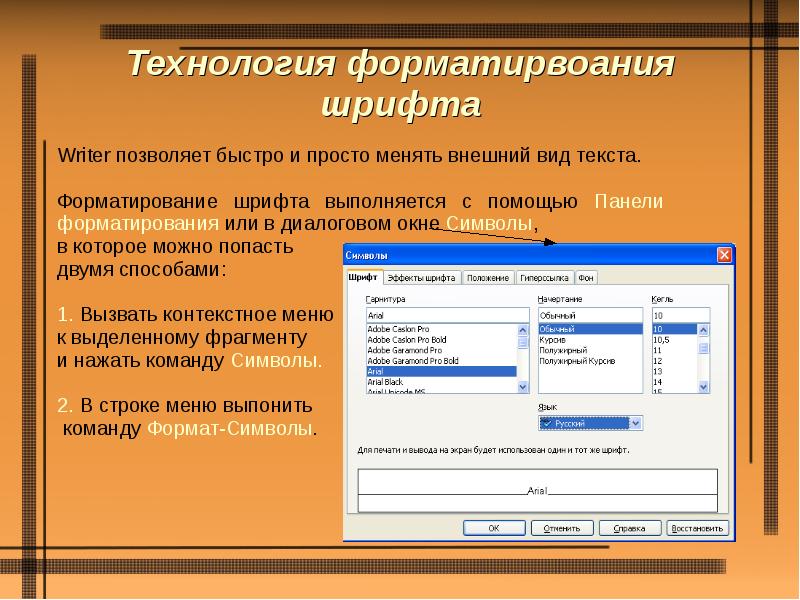Close the Символы dialog window
800x600 pixels.
click(723, 256)
